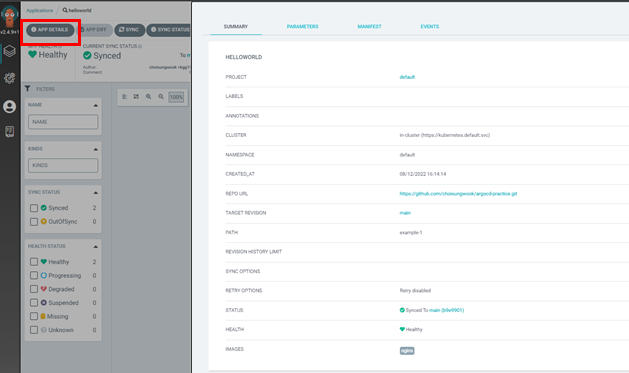Screen dimensions: 629x373
Task: Check the Healthy filter checkbox
Action: tap(34, 262)
